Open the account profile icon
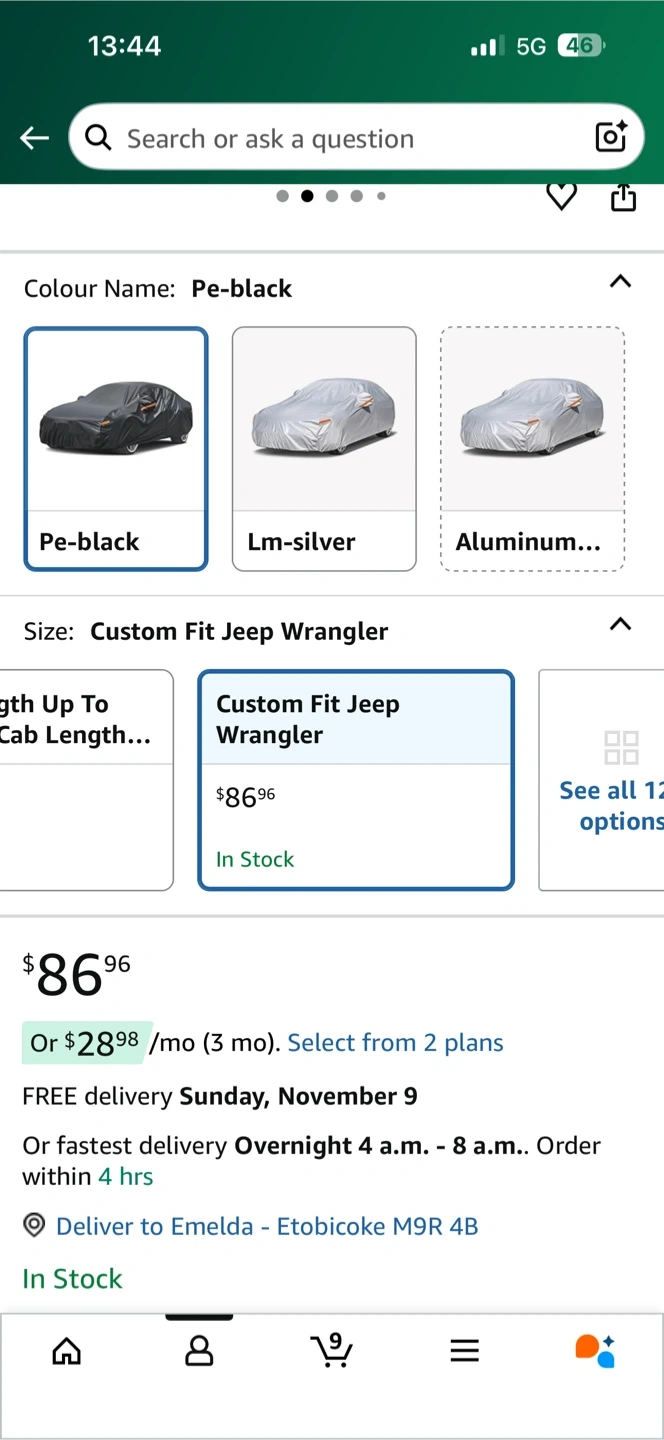 (199, 1351)
